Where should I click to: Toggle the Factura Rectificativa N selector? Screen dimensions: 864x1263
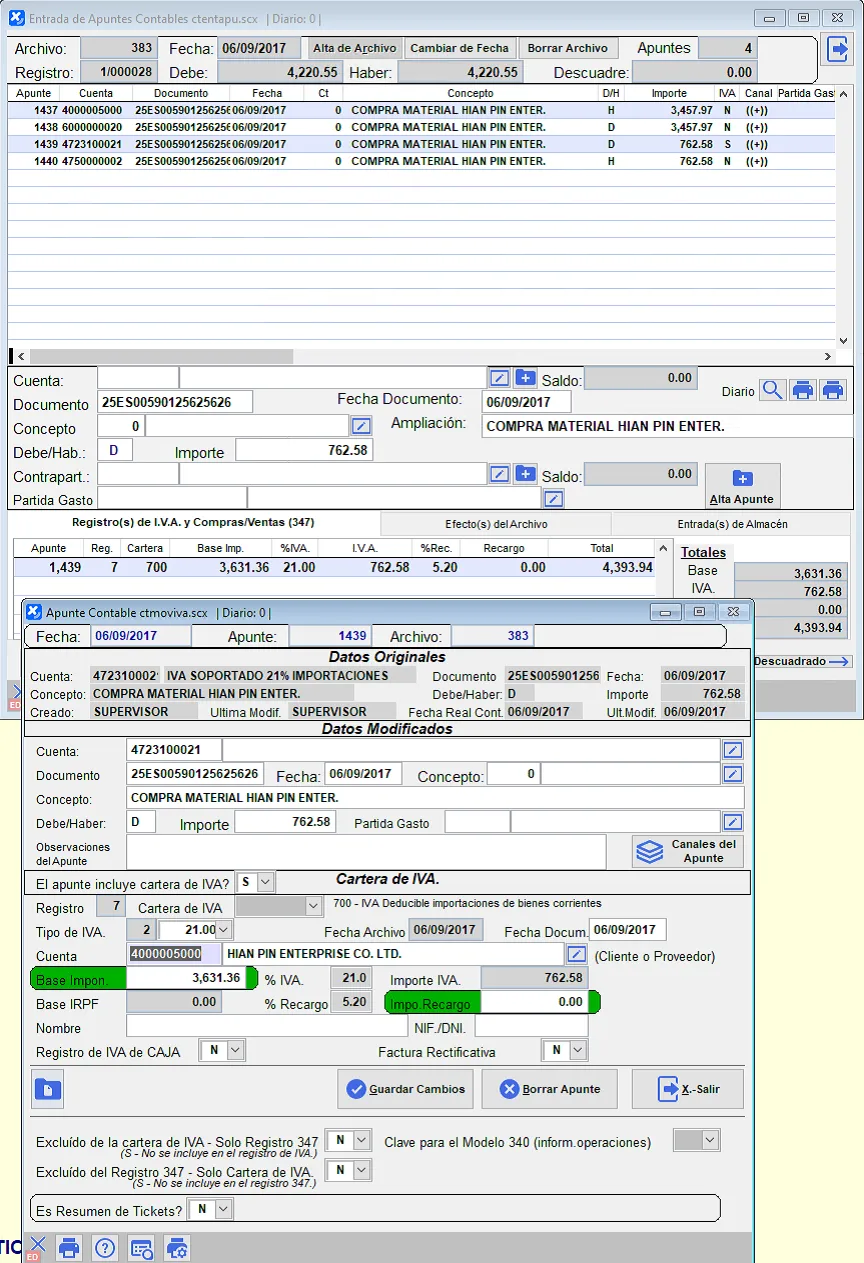576,1050
